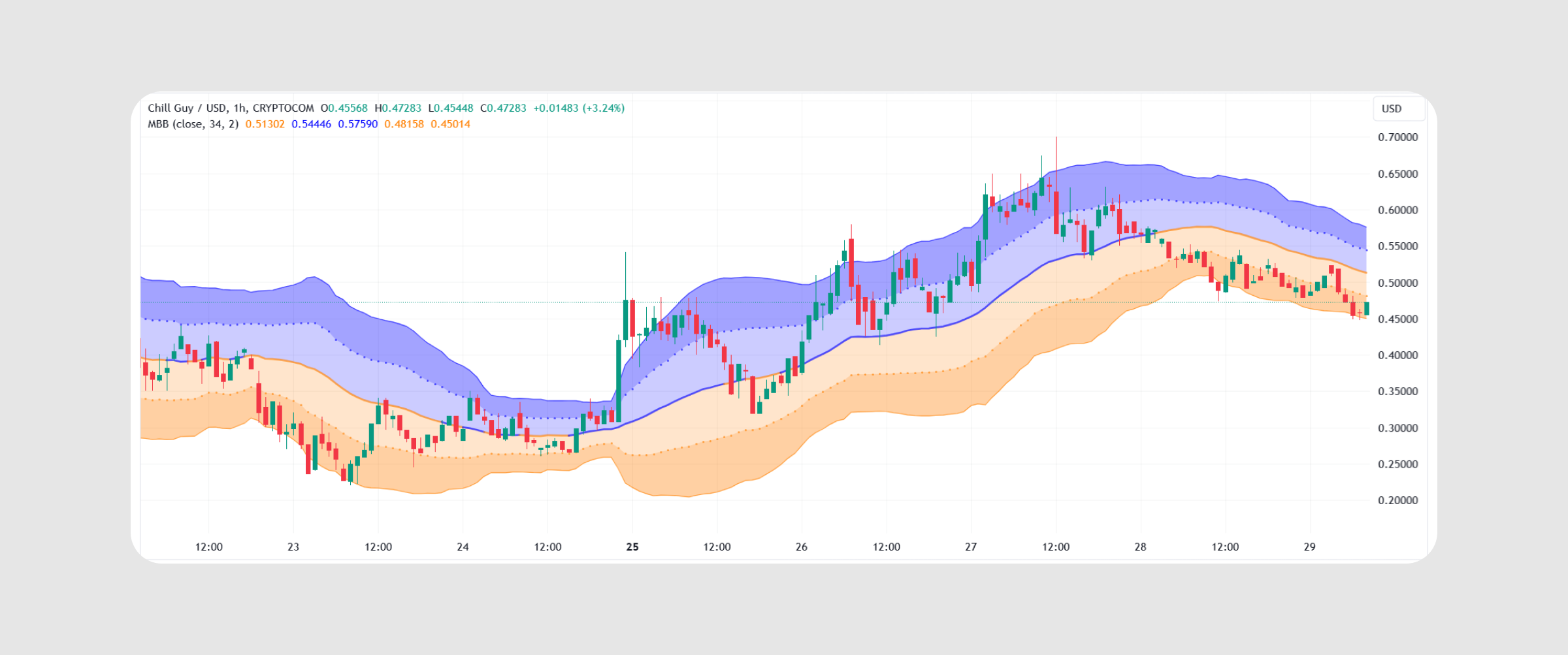Image resolution: width=1568 pixels, height=655 pixels.
Task: Click the 0.50000 price axis label
Action: point(1398,283)
